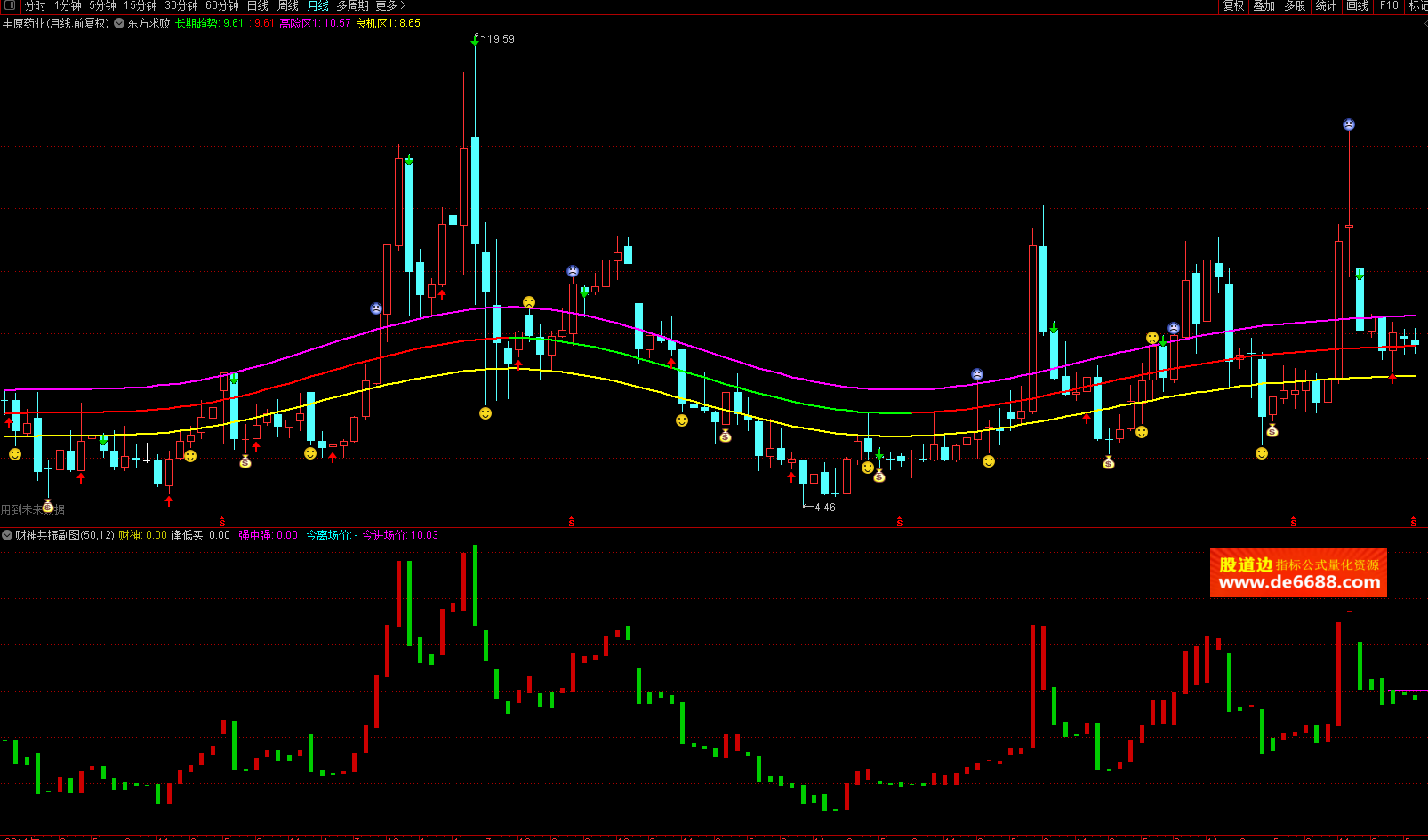Image resolution: width=1428 pixels, height=840 pixels.
Task: Click the yellow frown face below the 19.59 peak
Action: [x=529, y=302]
